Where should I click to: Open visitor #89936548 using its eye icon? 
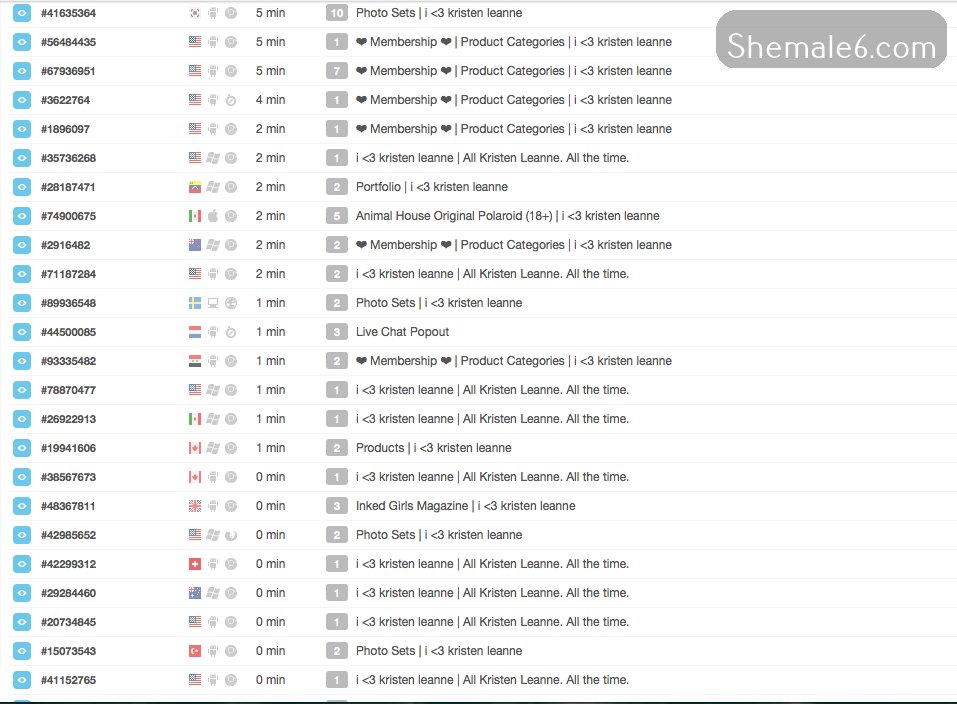pyautogui.click(x=22, y=303)
